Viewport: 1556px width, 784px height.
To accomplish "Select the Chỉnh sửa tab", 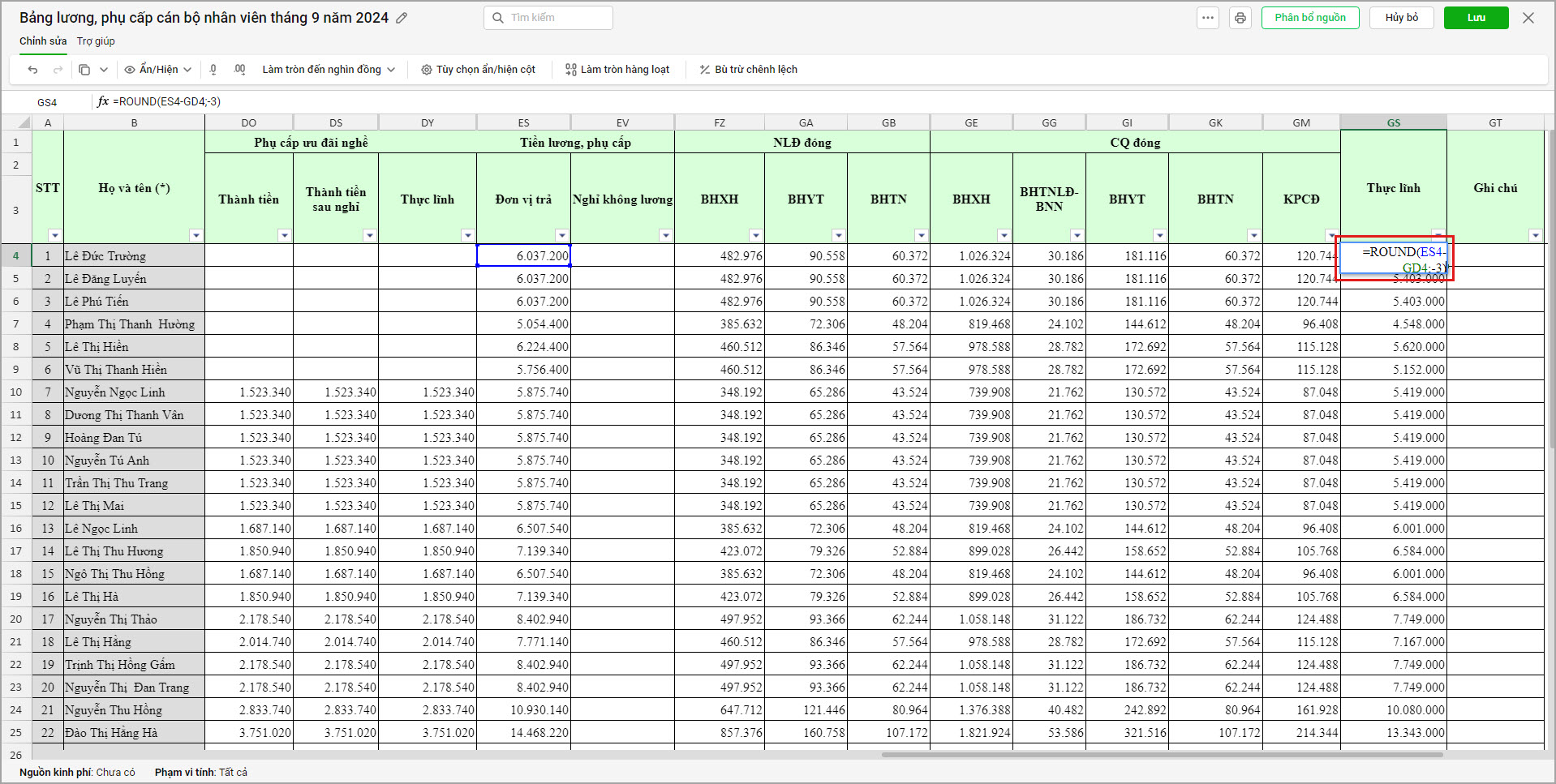I will pos(43,41).
